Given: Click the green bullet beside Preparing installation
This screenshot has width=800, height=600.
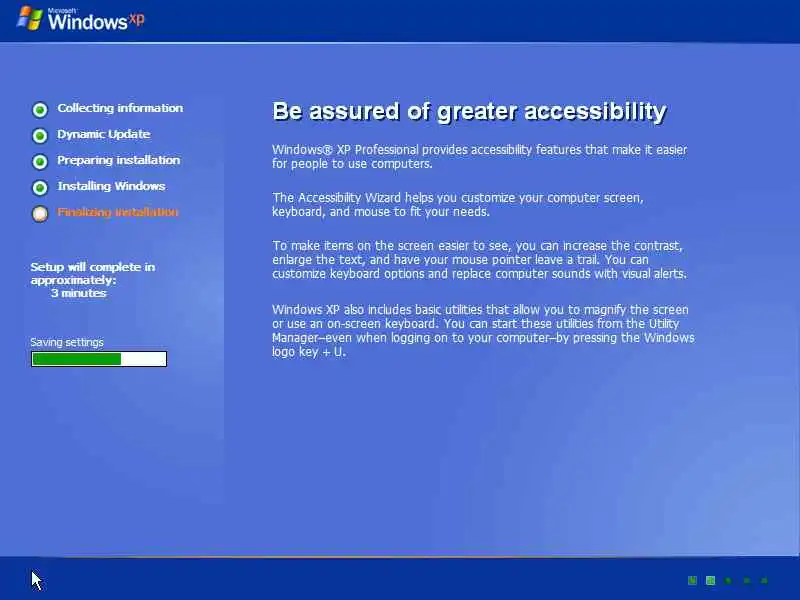Looking at the screenshot, I should [x=40, y=162].
